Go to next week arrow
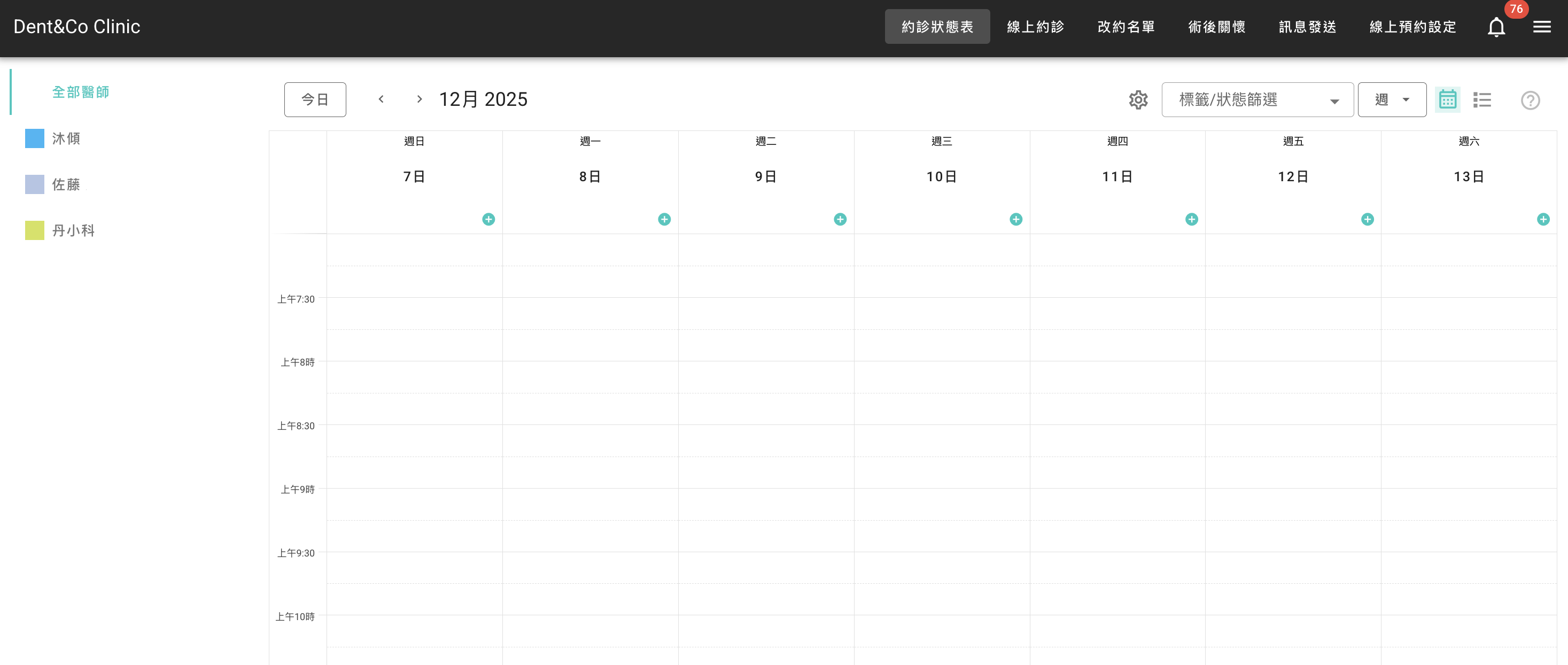The width and height of the screenshot is (1568, 665). [419, 99]
